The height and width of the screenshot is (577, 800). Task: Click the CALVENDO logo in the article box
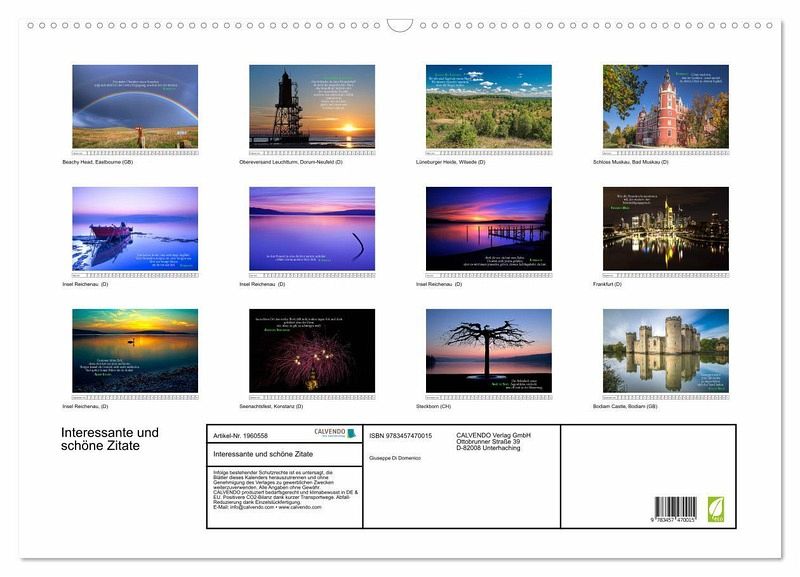(335, 433)
